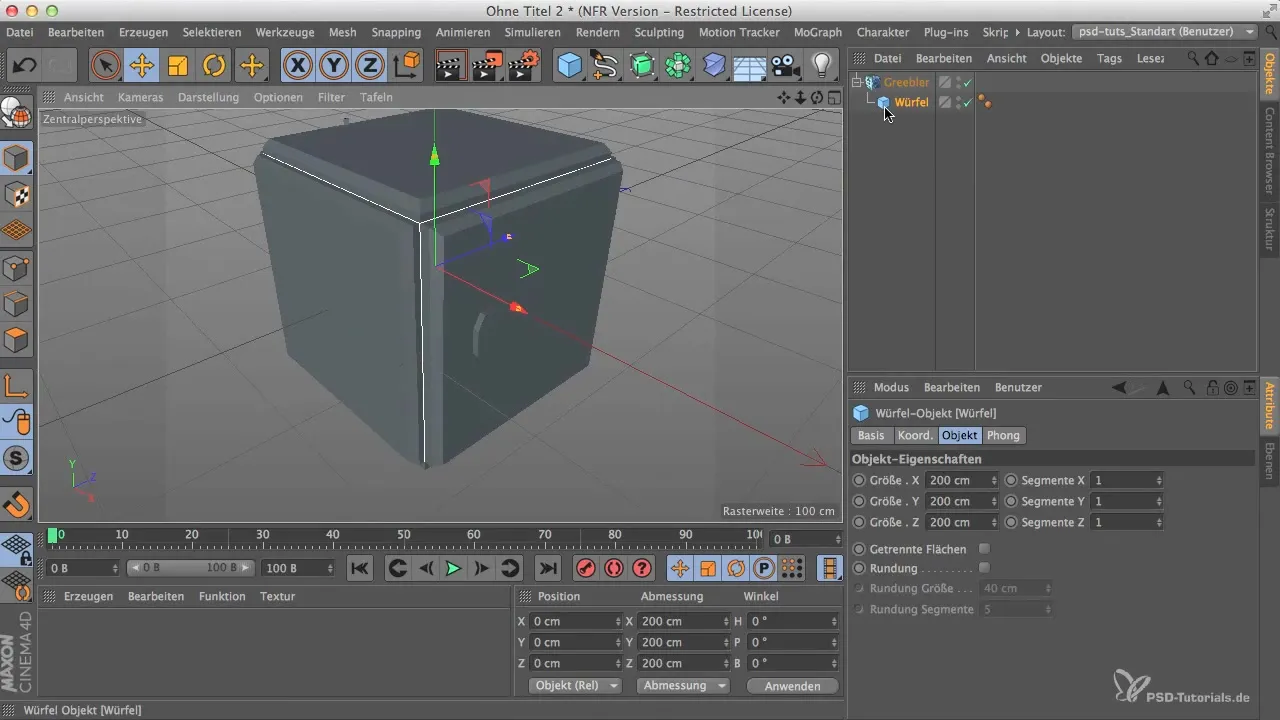Toggle the Getrennte Flächen checkbox
The image size is (1280, 720).
pyautogui.click(x=984, y=549)
